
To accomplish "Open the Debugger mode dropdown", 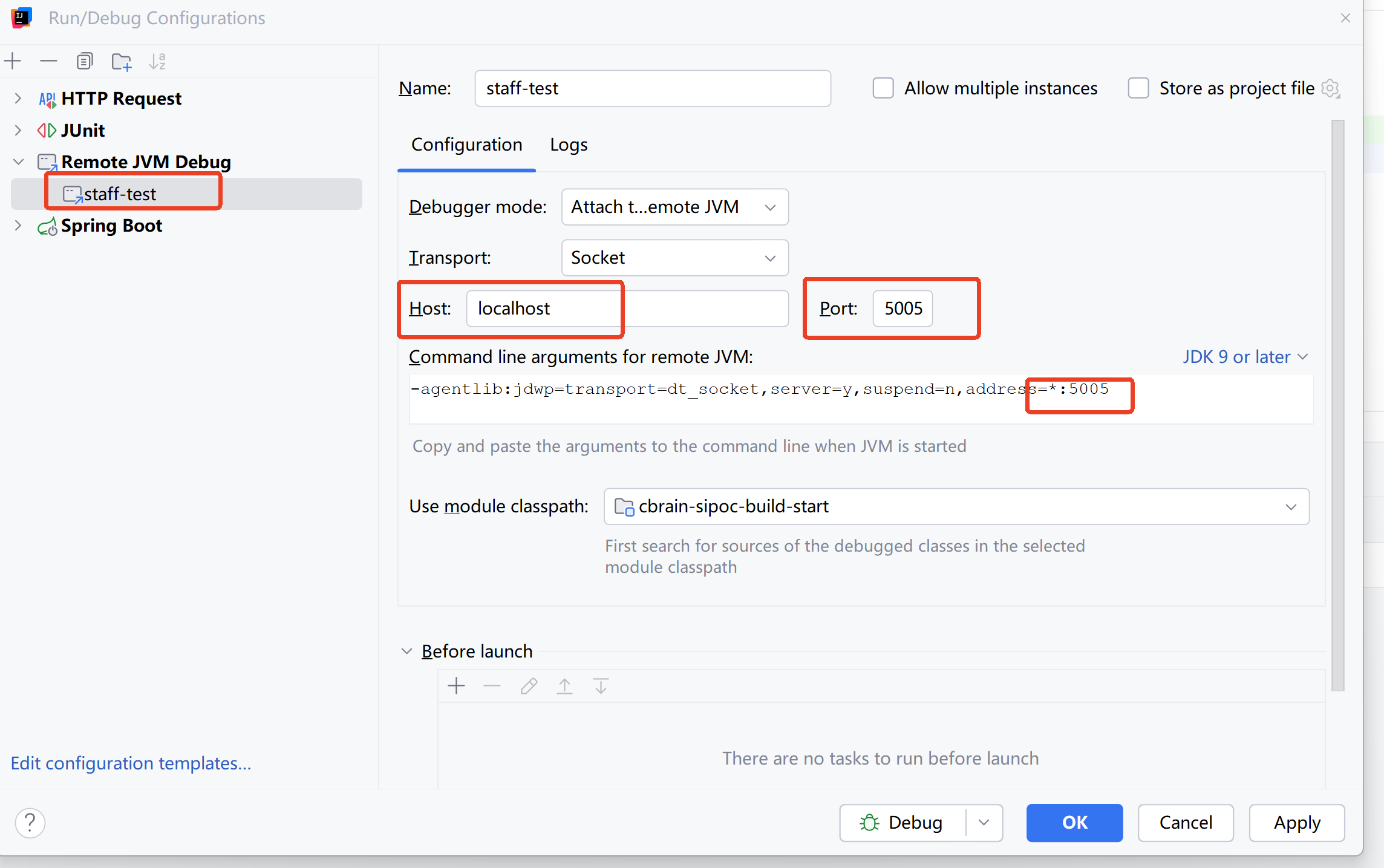I will [x=674, y=207].
